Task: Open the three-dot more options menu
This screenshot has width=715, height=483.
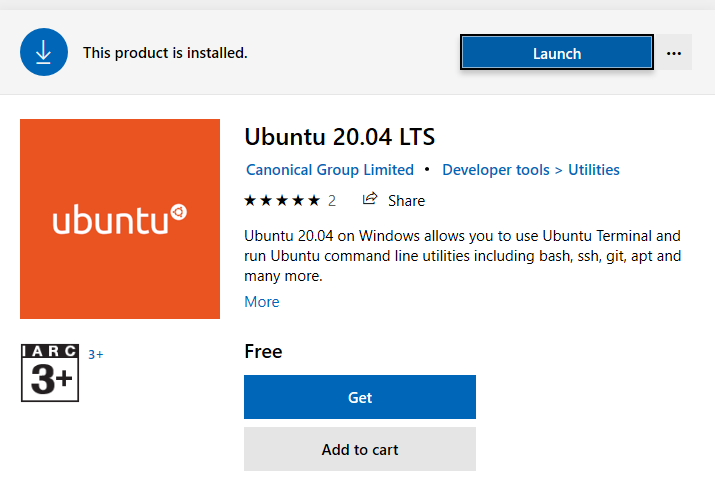Action: point(674,53)
